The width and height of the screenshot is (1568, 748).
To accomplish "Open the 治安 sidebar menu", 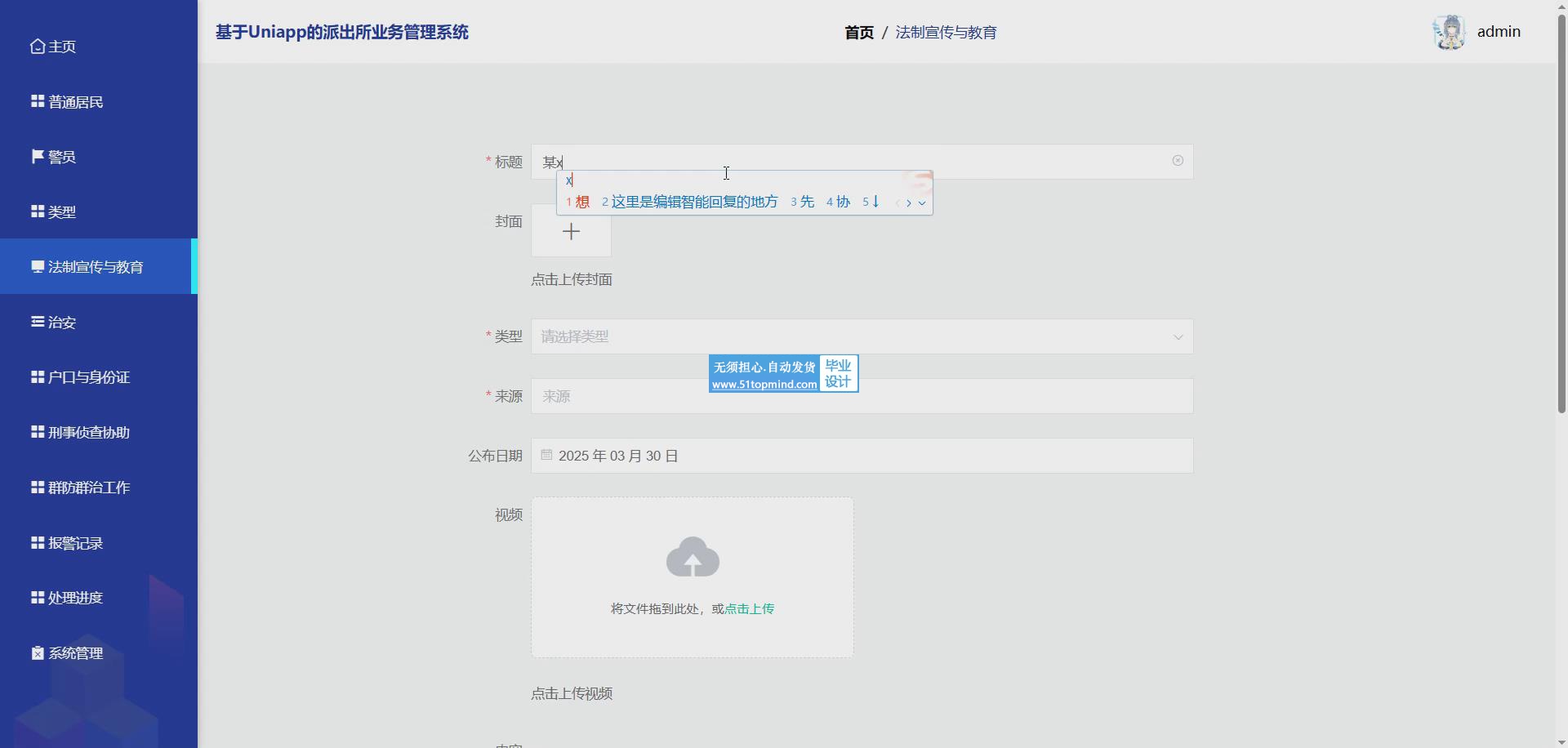I will [62, 323].
